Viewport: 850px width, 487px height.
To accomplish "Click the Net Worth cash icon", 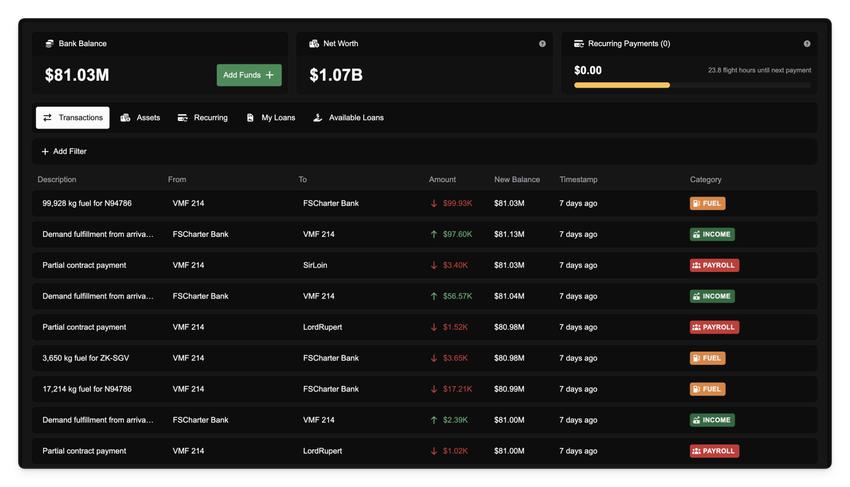I will [x=314, y=44].
